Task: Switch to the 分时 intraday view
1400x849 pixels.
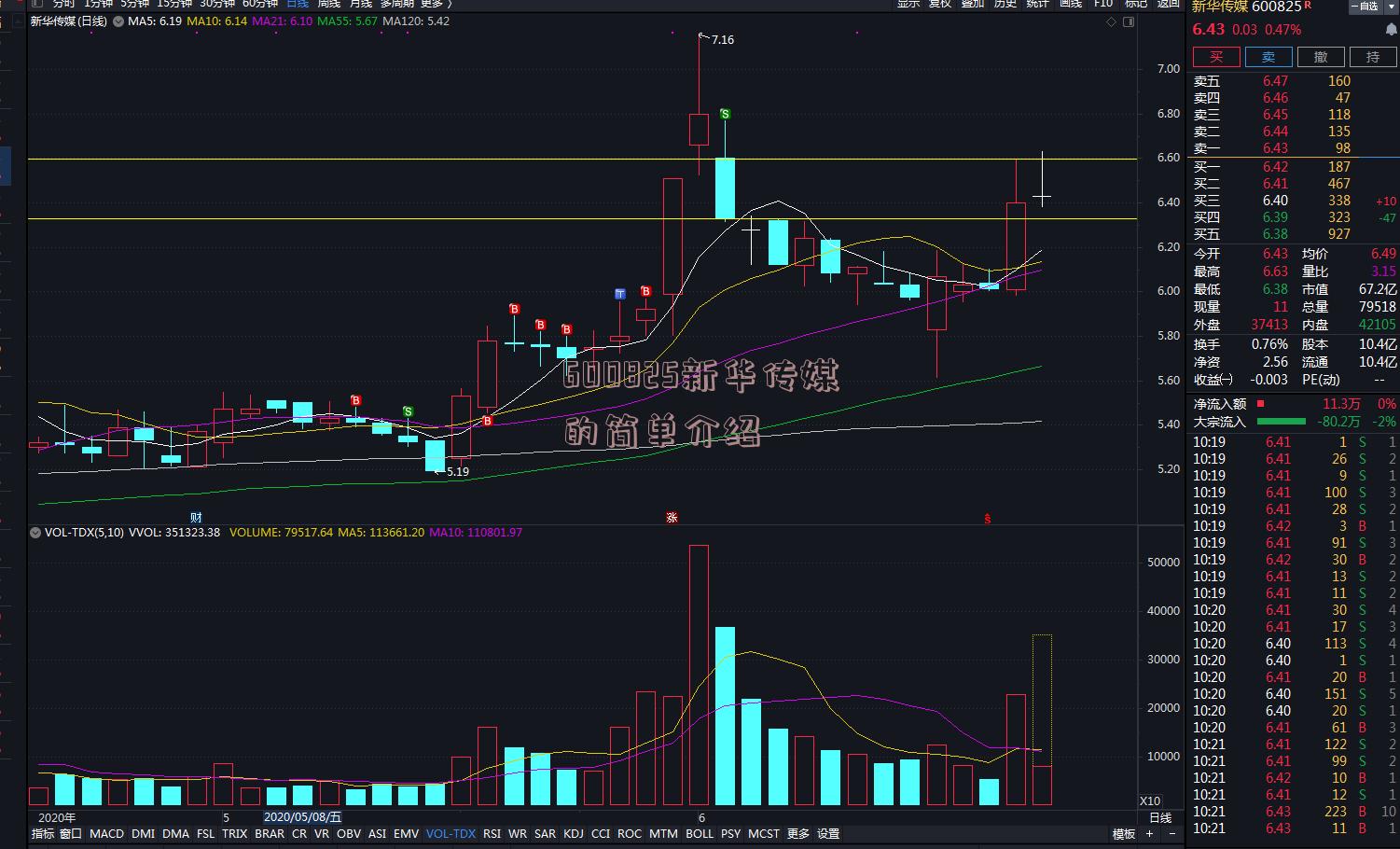Action: (x=63, y=4)
